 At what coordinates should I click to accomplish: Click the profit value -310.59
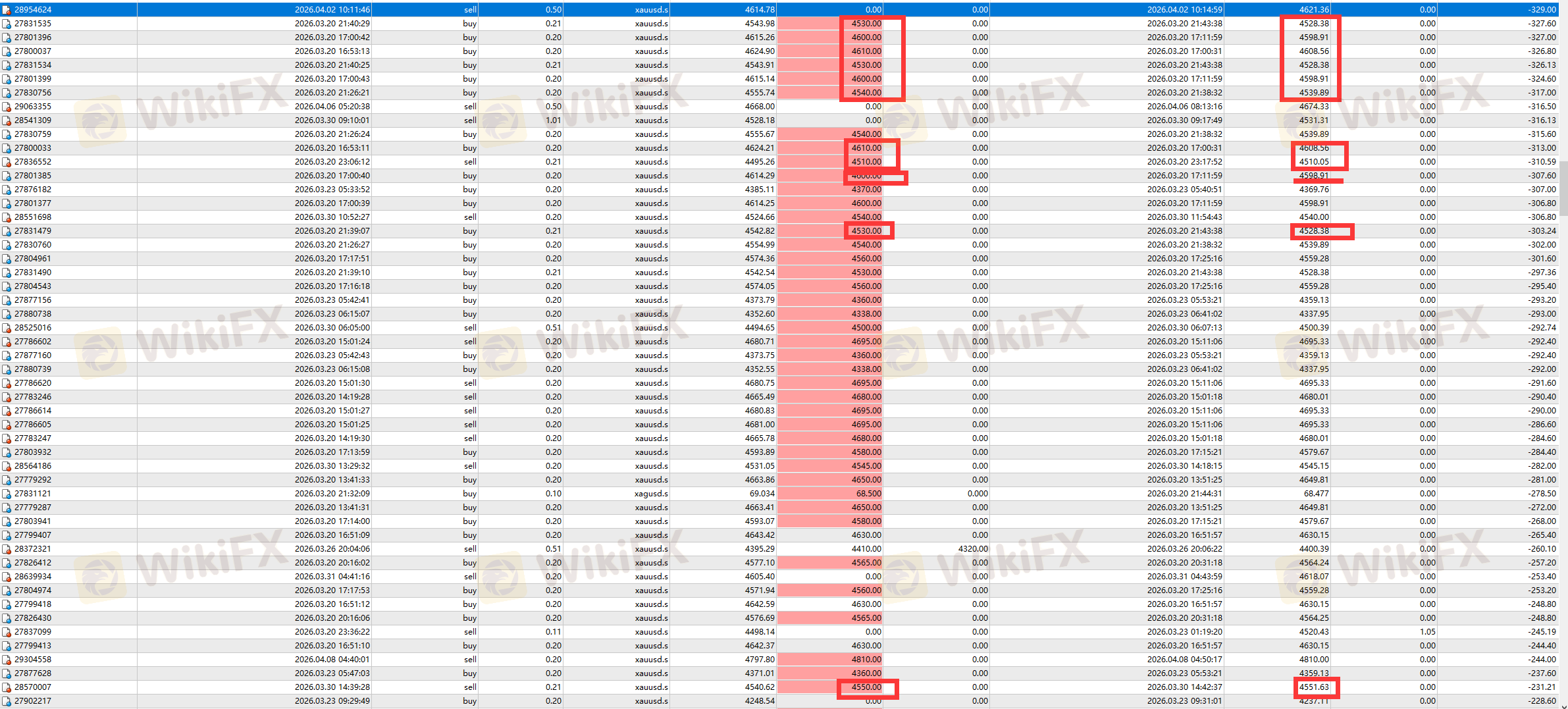point(1542,162)
